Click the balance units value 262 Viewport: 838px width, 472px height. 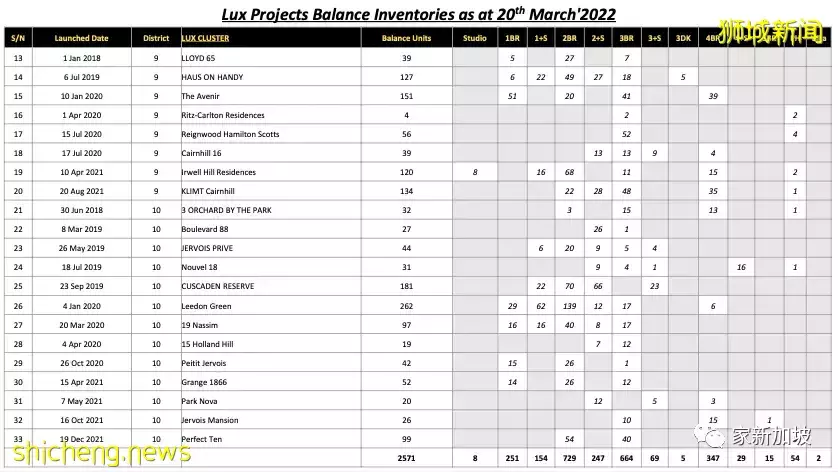click(x=406, y=305)
